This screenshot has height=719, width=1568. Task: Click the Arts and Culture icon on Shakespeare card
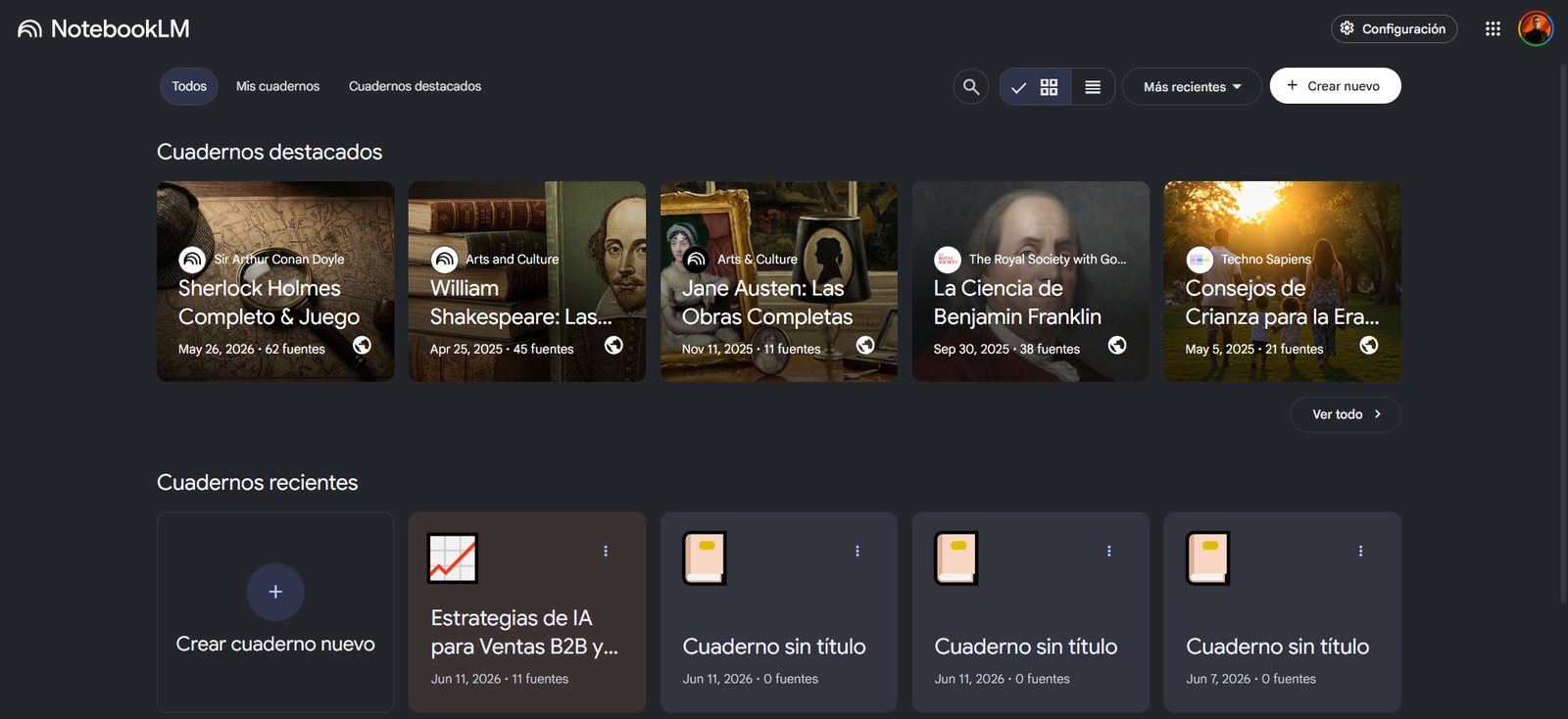coord(444,260)
